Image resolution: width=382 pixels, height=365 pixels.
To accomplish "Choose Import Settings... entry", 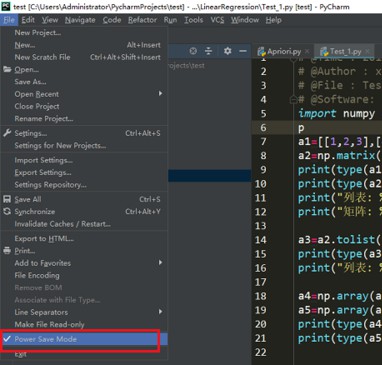I will point(83,160).
